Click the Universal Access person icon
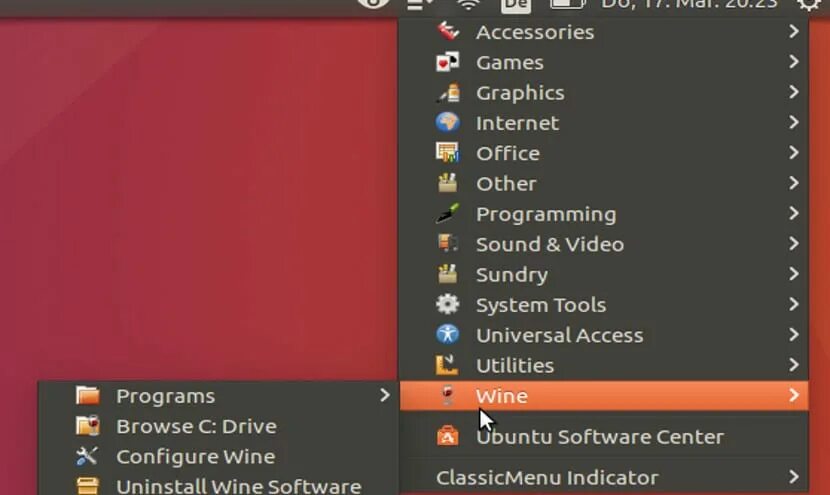Image resolution: width=830 pixels, height=495 pixels. (447, 335)
